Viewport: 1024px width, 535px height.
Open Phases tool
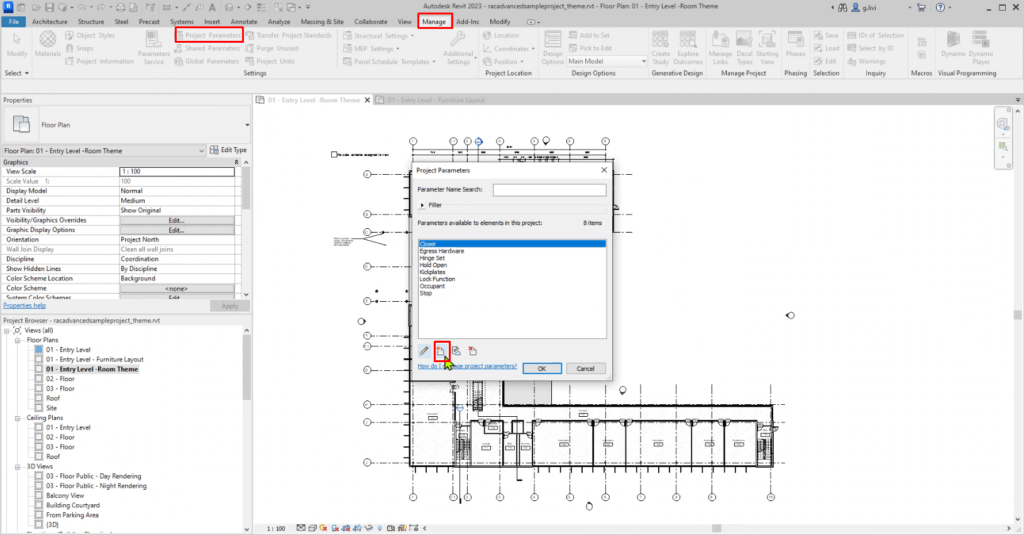[x=795, y=43]
